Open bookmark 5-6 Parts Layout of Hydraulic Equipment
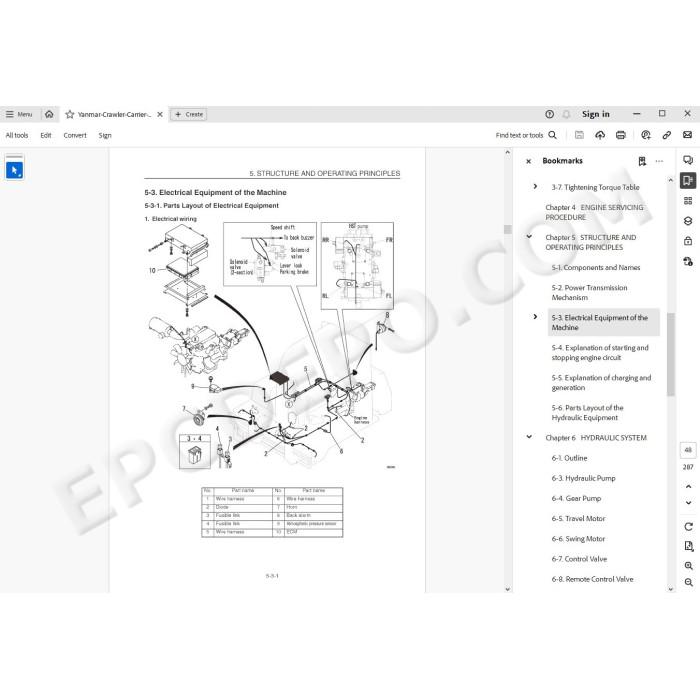 587,412
